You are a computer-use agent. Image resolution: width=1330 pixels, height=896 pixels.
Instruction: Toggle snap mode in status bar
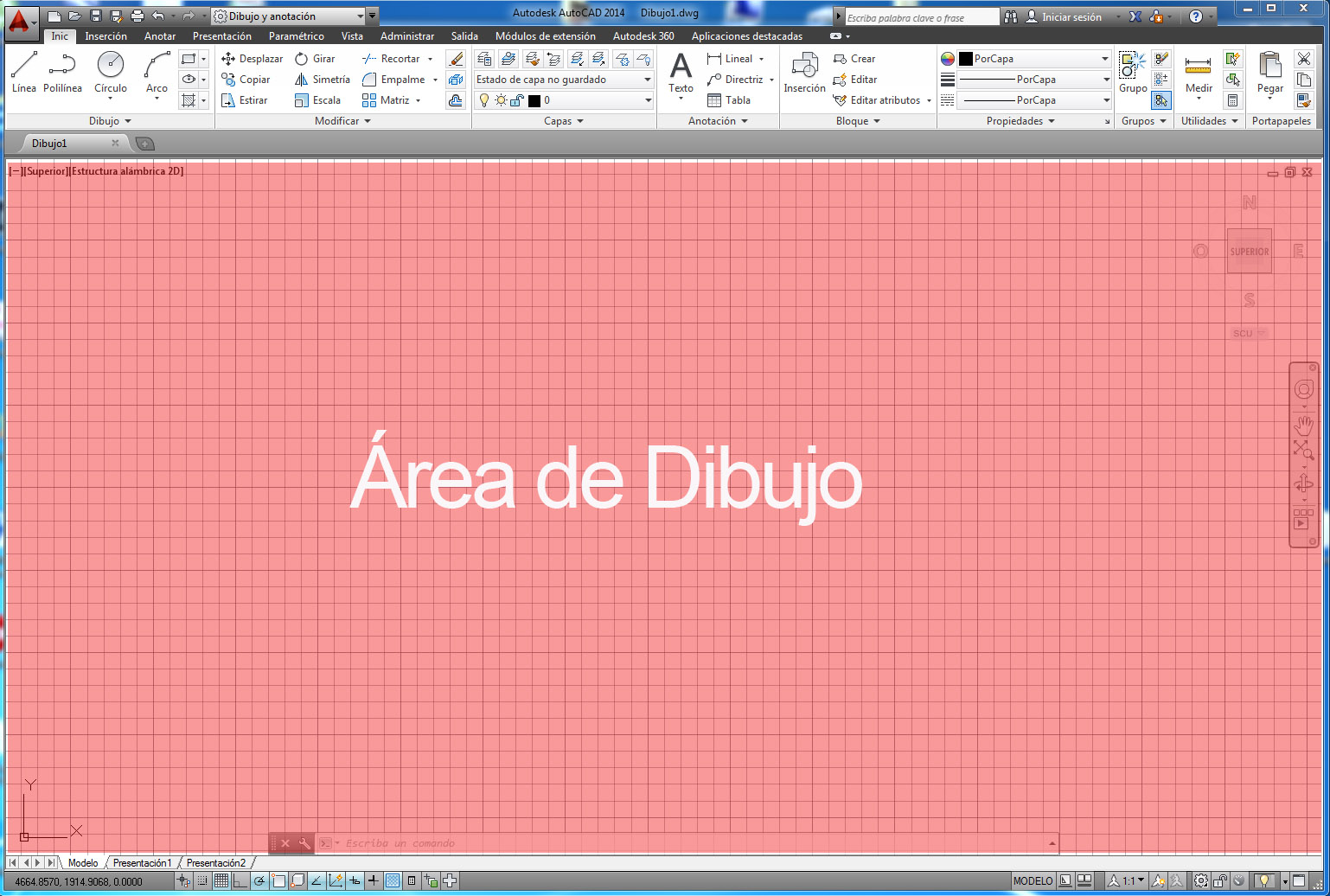[202, 881]
